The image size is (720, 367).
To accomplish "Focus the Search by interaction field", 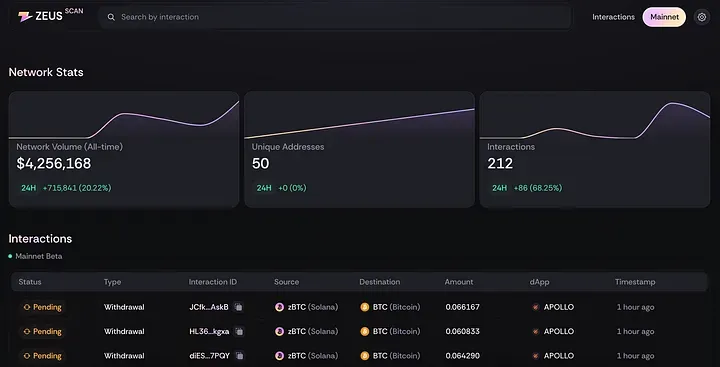I will [335, 17].
